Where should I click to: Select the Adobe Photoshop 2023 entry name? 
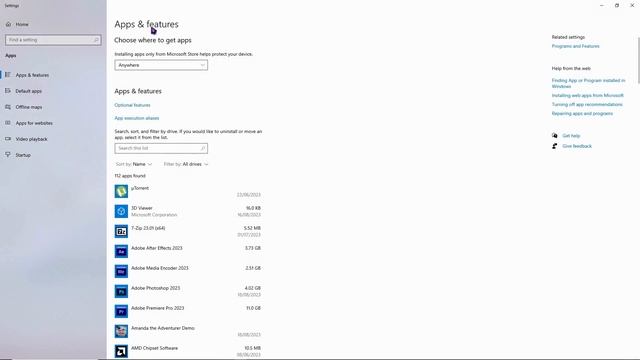156,288
